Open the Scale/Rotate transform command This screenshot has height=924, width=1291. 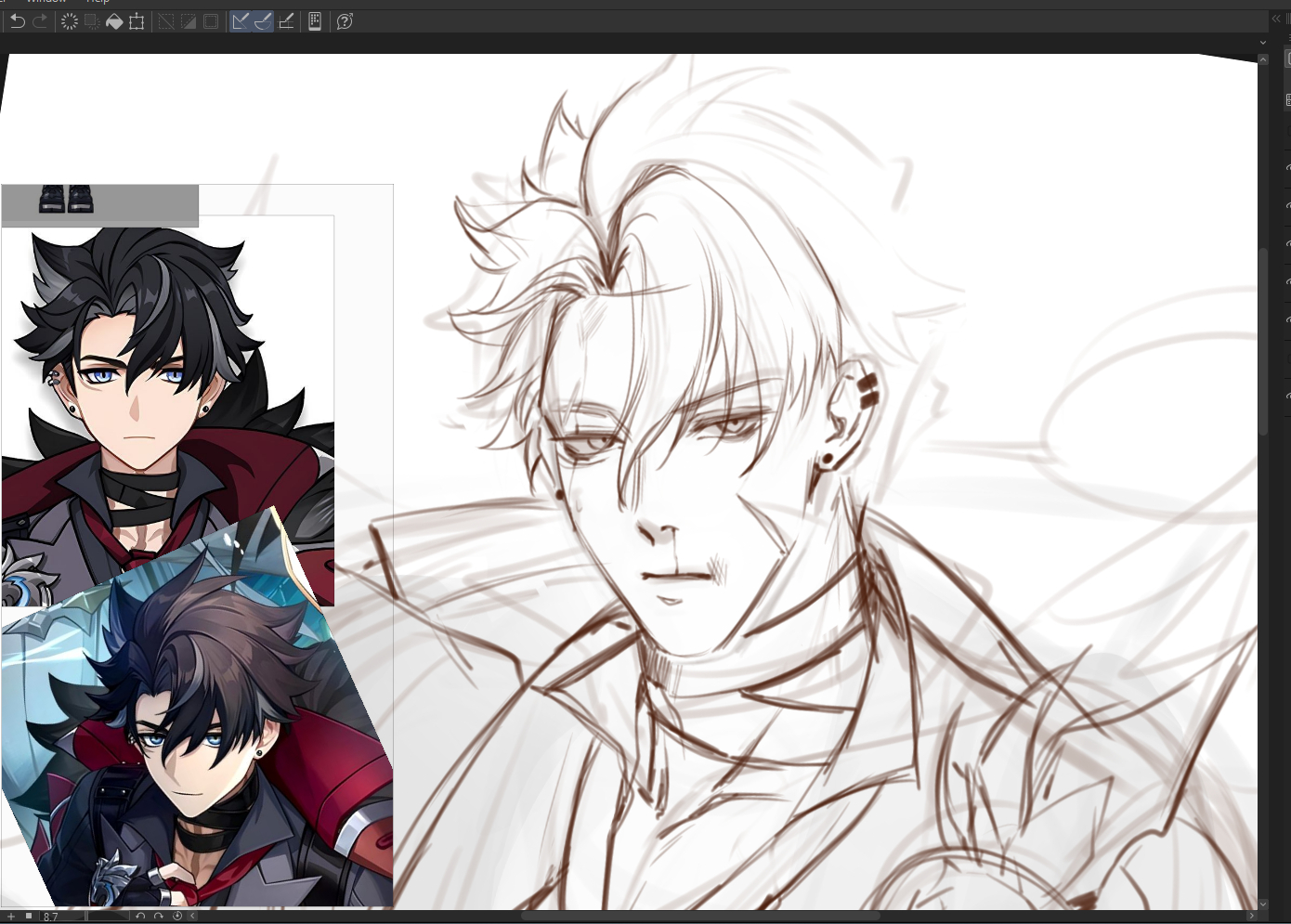137,21
